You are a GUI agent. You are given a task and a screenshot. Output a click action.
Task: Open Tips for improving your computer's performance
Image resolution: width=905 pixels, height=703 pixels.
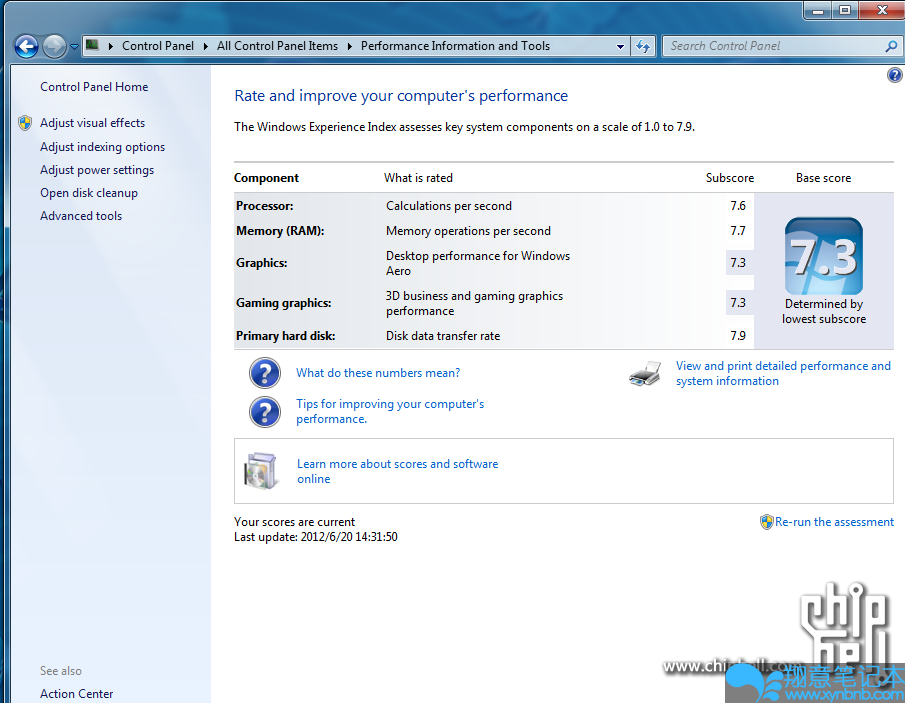coord(390,412)
